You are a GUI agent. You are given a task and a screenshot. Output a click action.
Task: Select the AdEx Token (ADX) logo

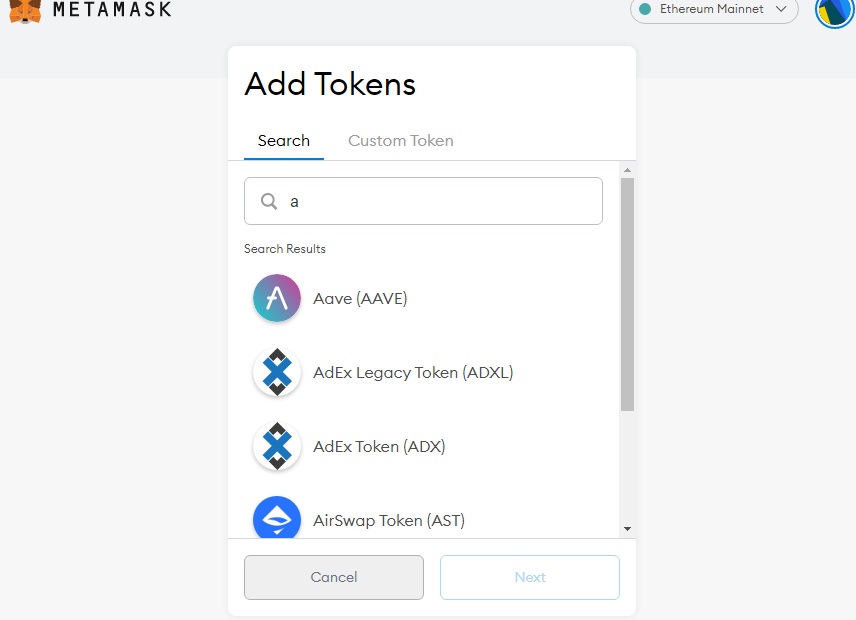coord(277,446)
